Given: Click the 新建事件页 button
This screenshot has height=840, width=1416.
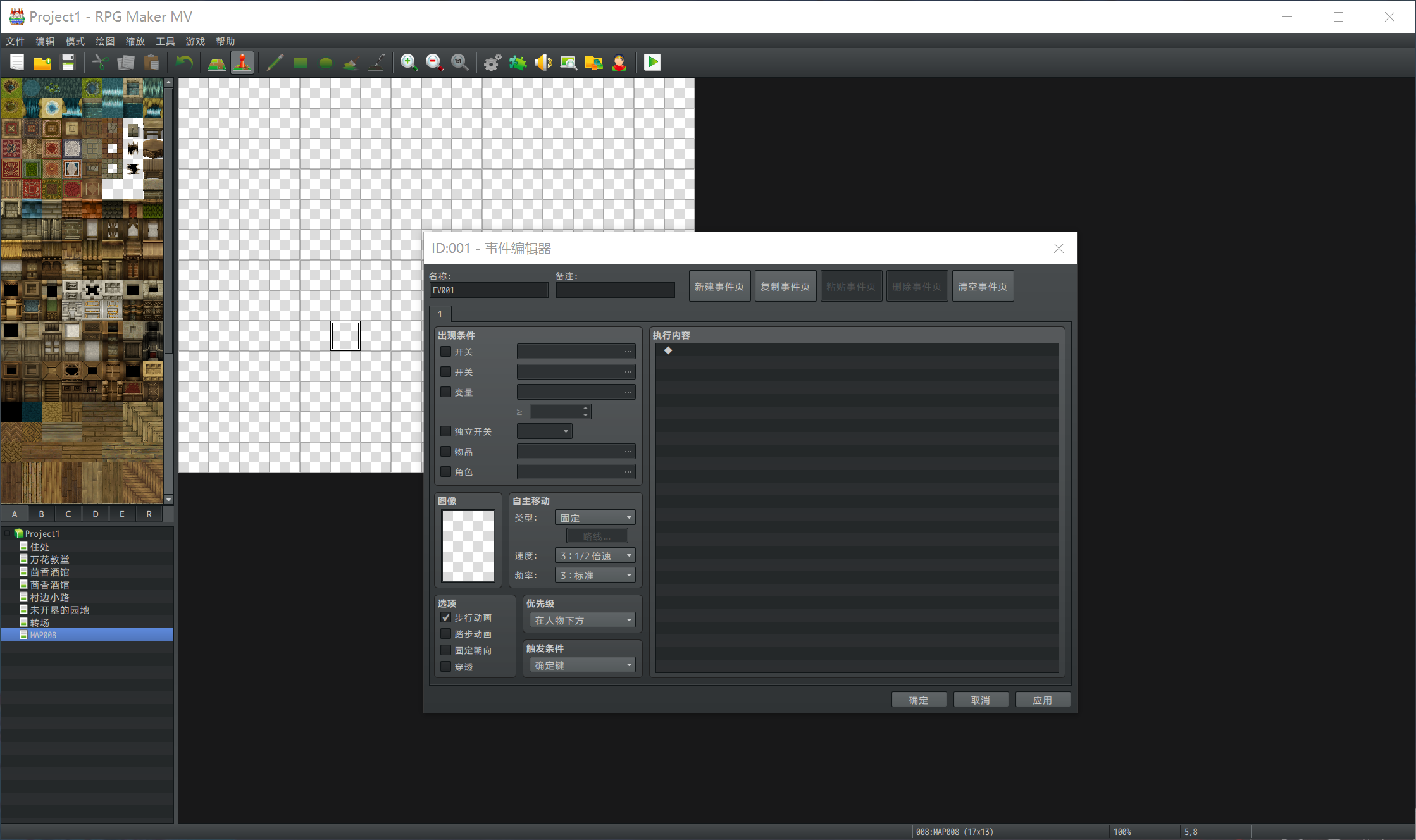Looking at the screenshot, I should click(x=720, y=287).
